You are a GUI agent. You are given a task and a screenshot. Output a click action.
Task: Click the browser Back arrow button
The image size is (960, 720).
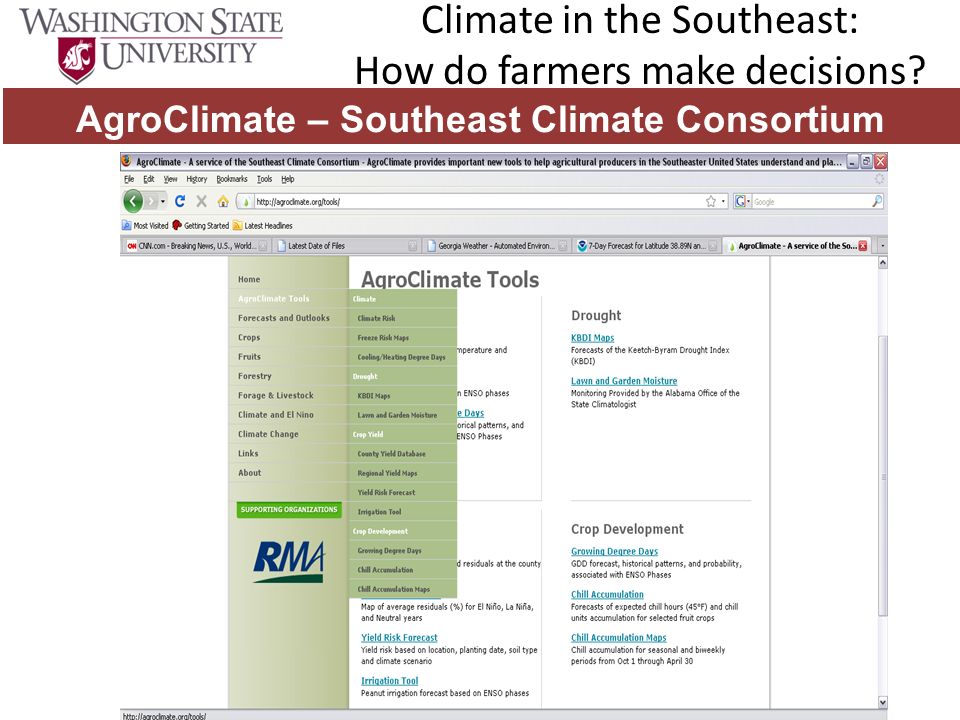[x=133, y=201]
